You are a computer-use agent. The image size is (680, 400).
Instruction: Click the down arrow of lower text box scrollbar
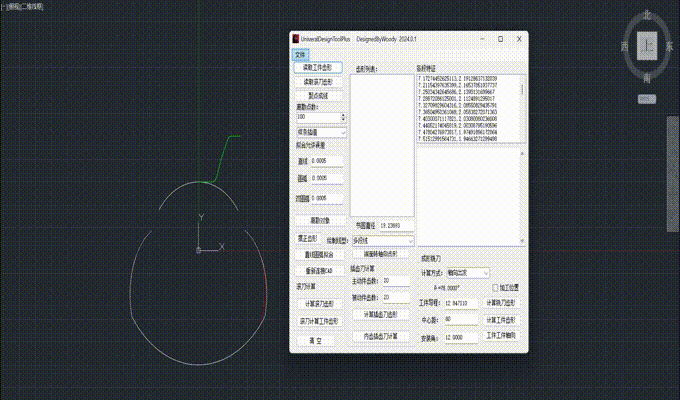tap(522, 241)
